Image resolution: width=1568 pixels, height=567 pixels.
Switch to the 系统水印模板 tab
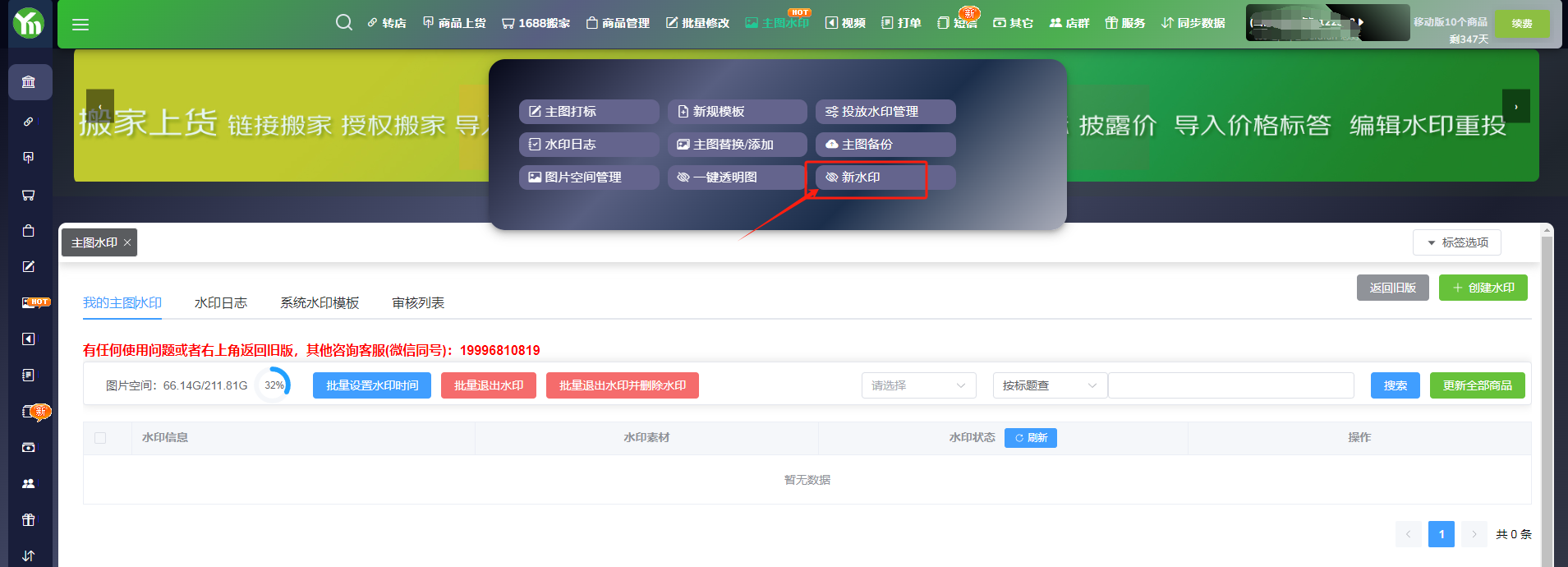click(x=320, y=303)
